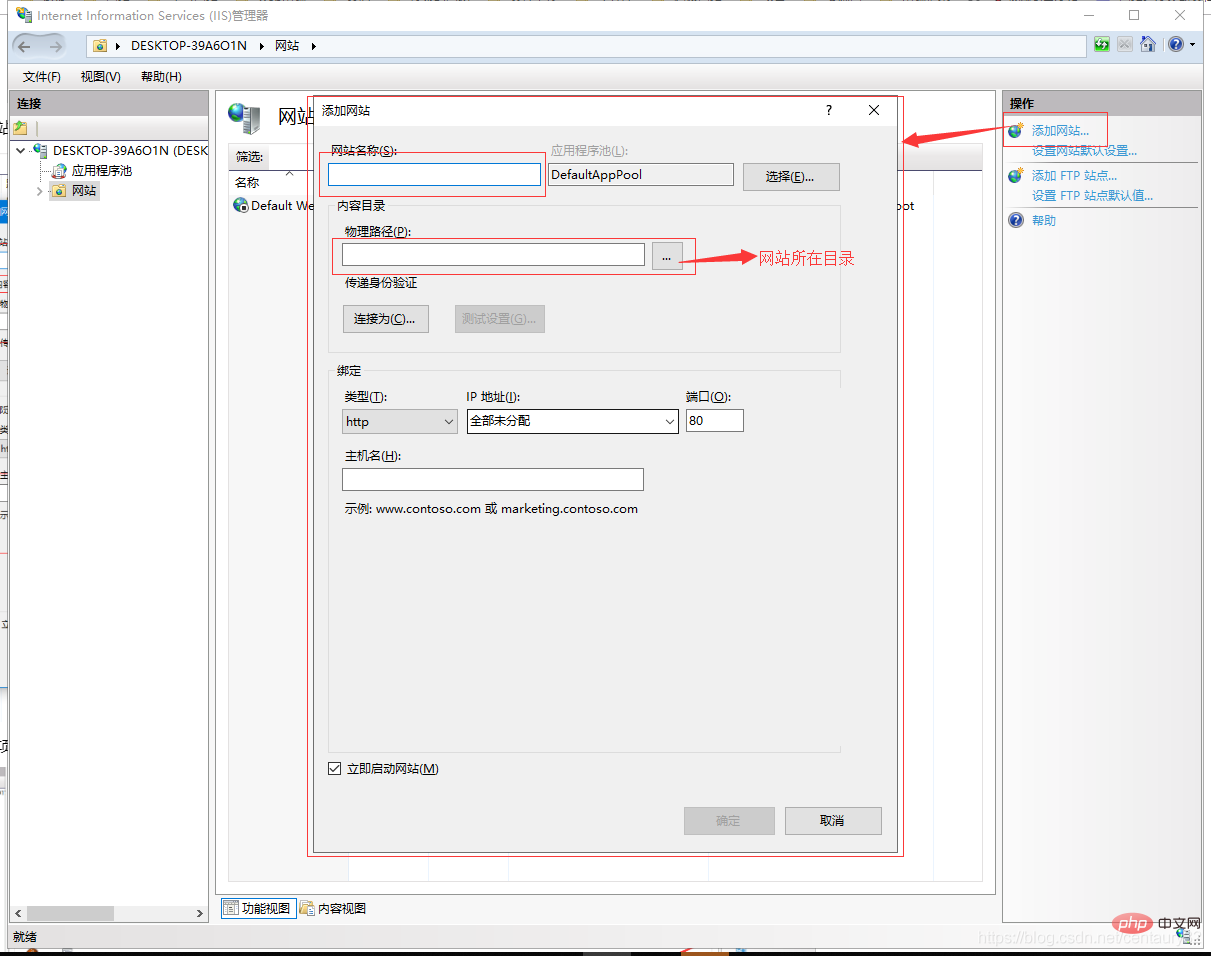Open the 类型 http dropdown

400,422
